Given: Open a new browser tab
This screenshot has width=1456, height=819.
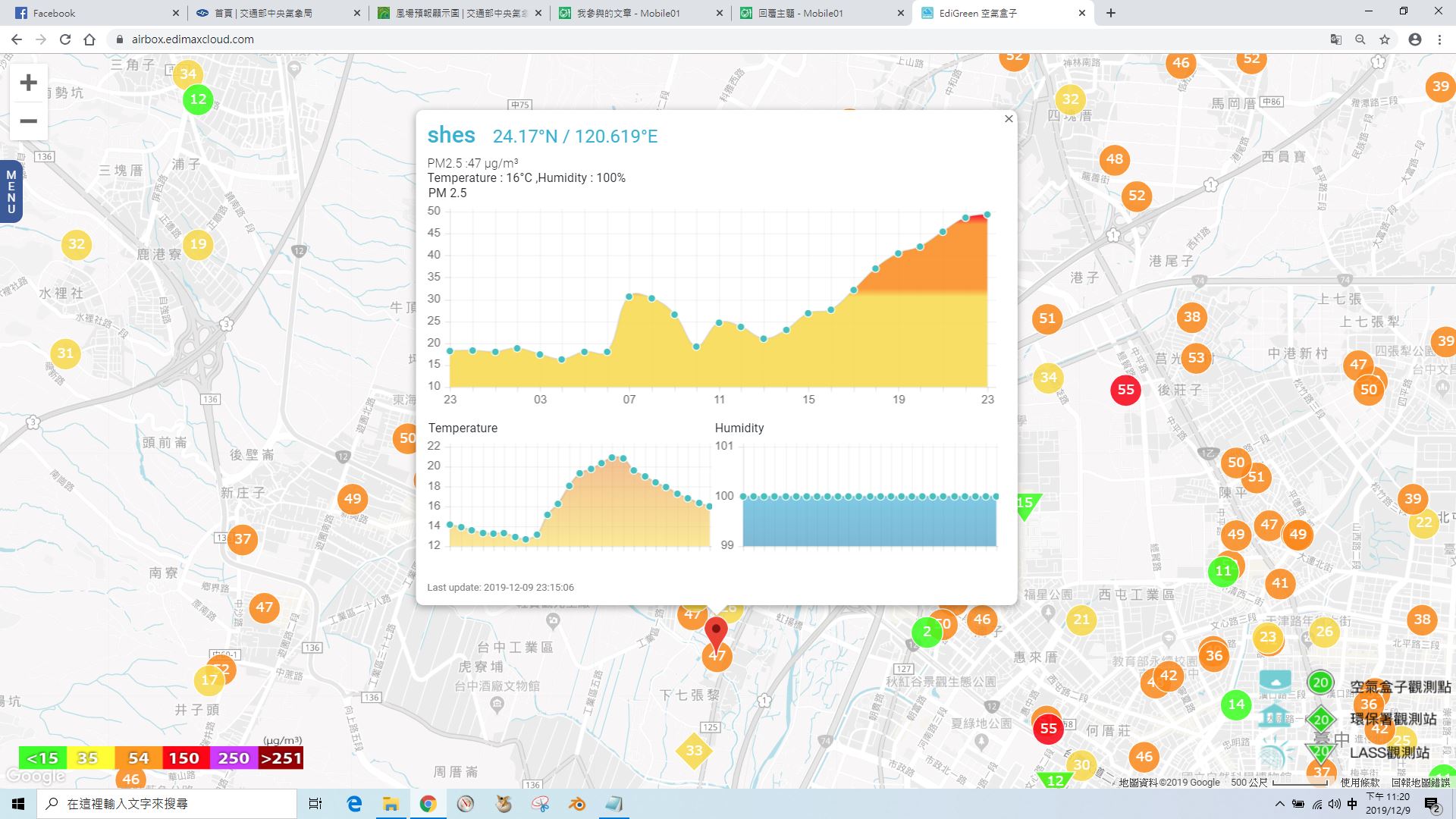Looking at the screenshot, I should pyautogui.click(x=1111, y=13).
